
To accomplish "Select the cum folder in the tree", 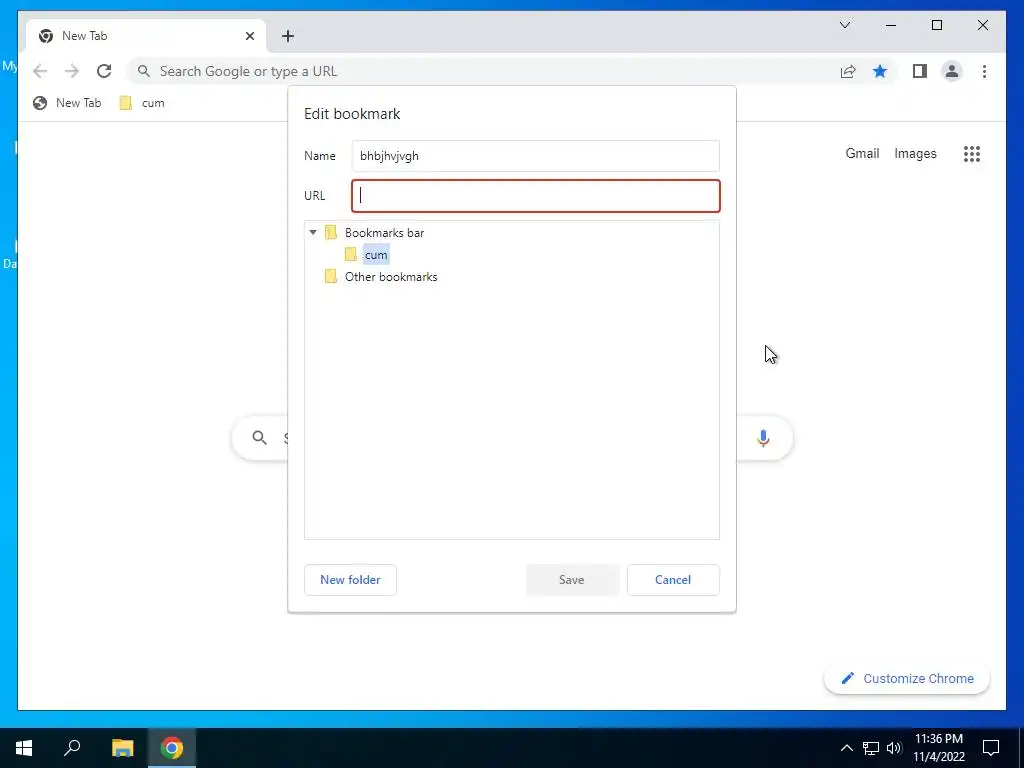I will coord(376,255).
